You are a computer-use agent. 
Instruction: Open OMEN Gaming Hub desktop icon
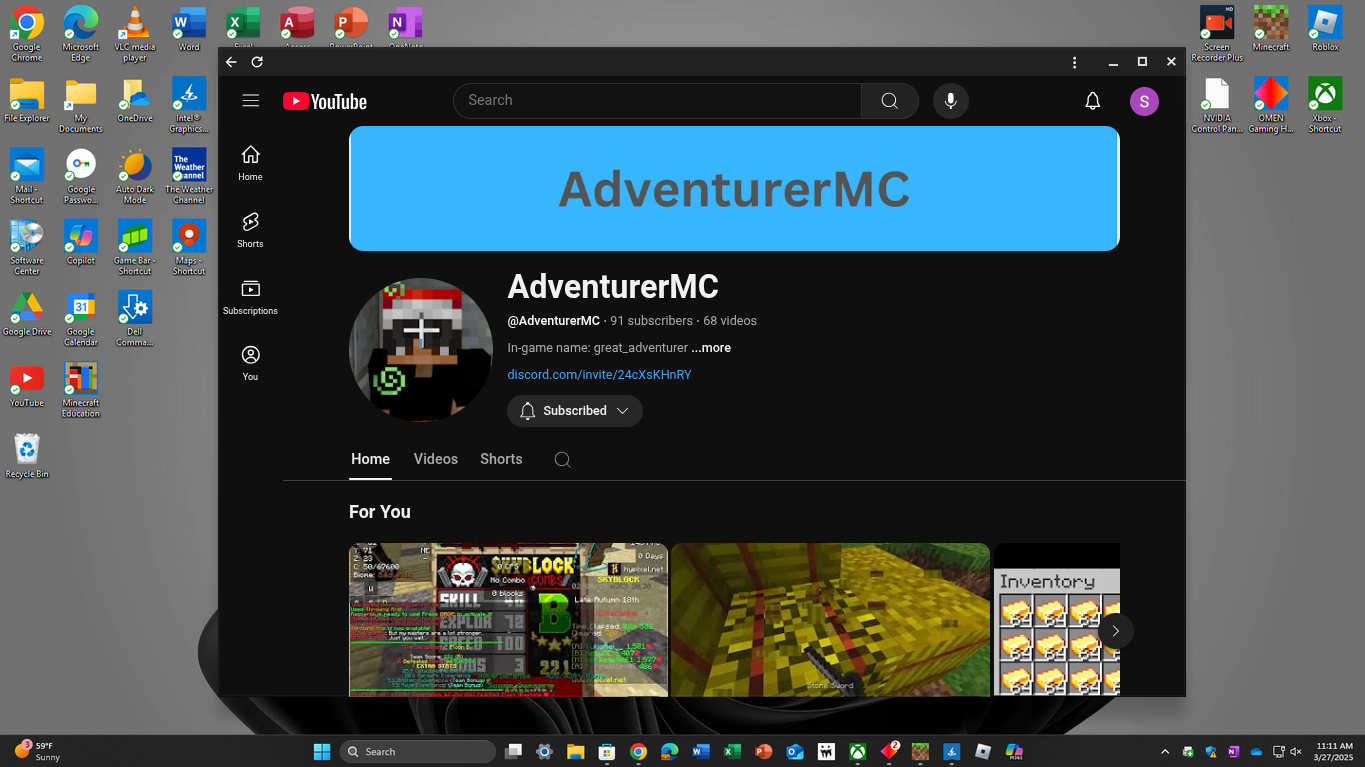point(1271,106)
